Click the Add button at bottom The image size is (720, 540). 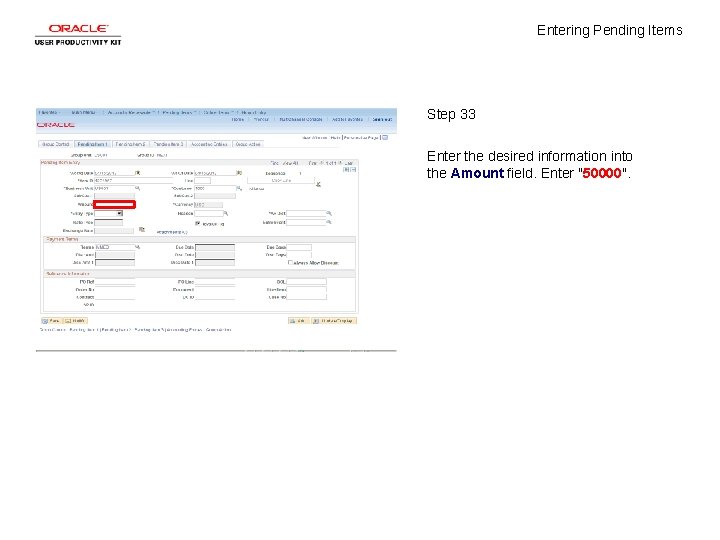(298, 321)
